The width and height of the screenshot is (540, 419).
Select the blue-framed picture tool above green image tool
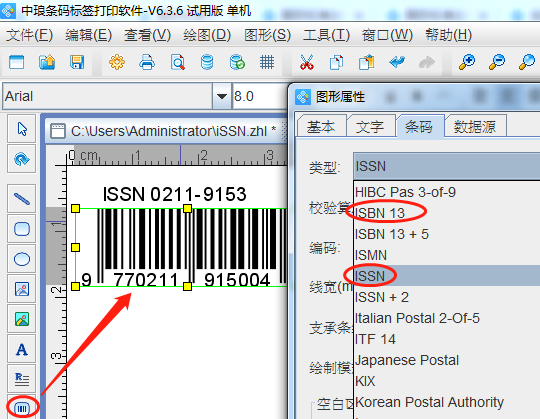[x=22, y=289]
